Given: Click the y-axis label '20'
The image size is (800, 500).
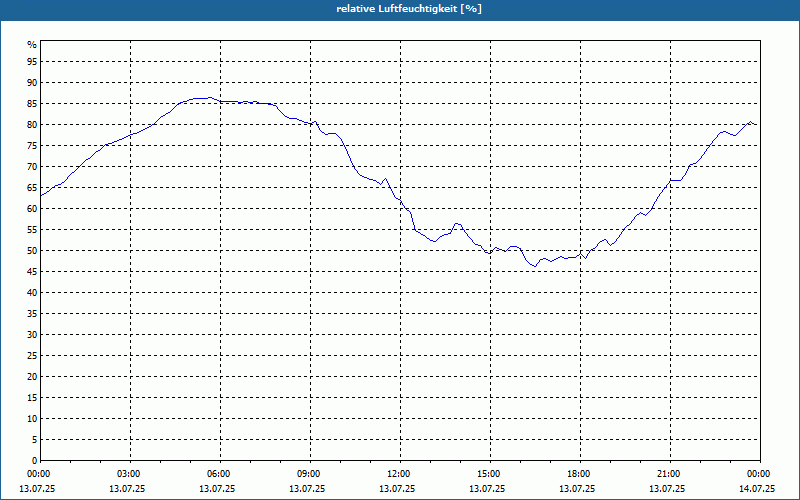Looking at the screenshot, I should (32, 377).
